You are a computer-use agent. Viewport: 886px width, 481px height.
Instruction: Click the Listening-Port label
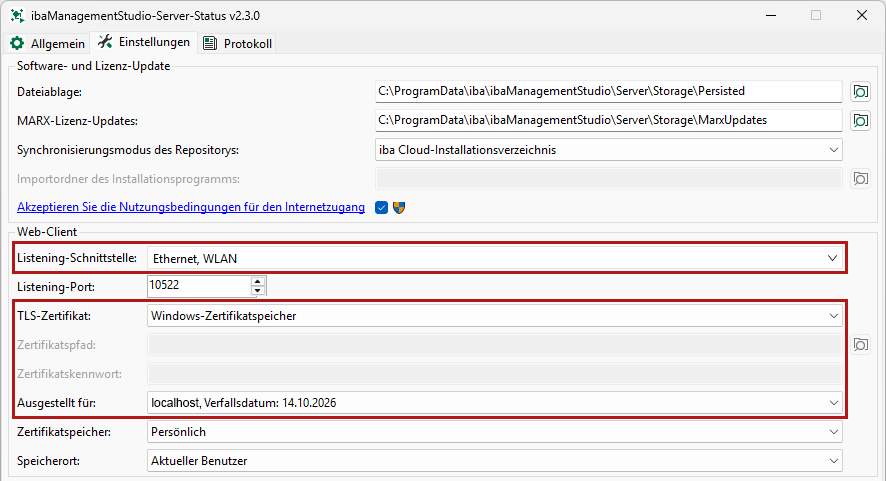(x=56, y=287)
